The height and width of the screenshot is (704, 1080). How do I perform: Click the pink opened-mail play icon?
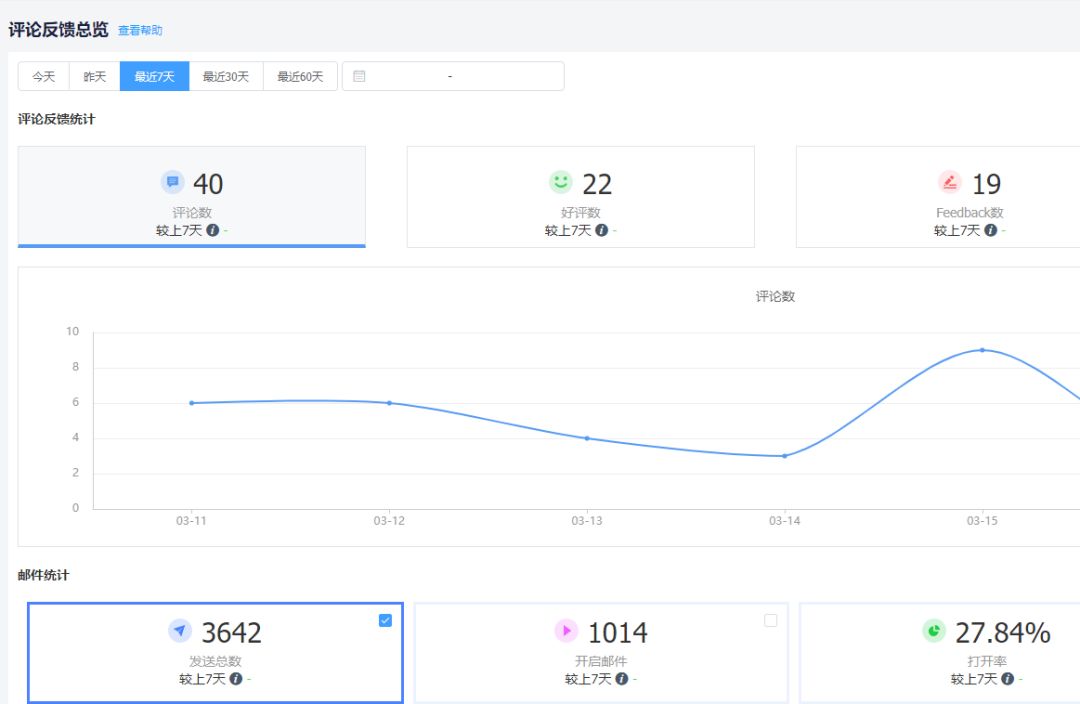[566, 631]
